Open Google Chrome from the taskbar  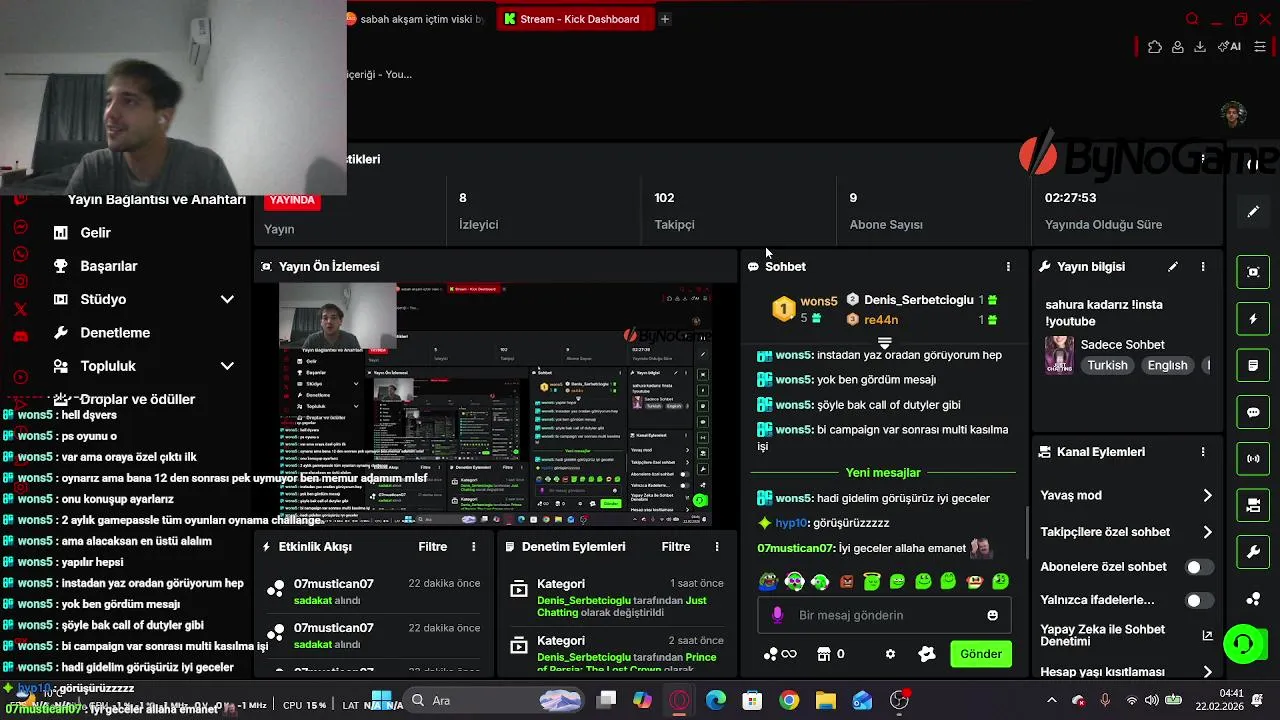tap(789, 701)
